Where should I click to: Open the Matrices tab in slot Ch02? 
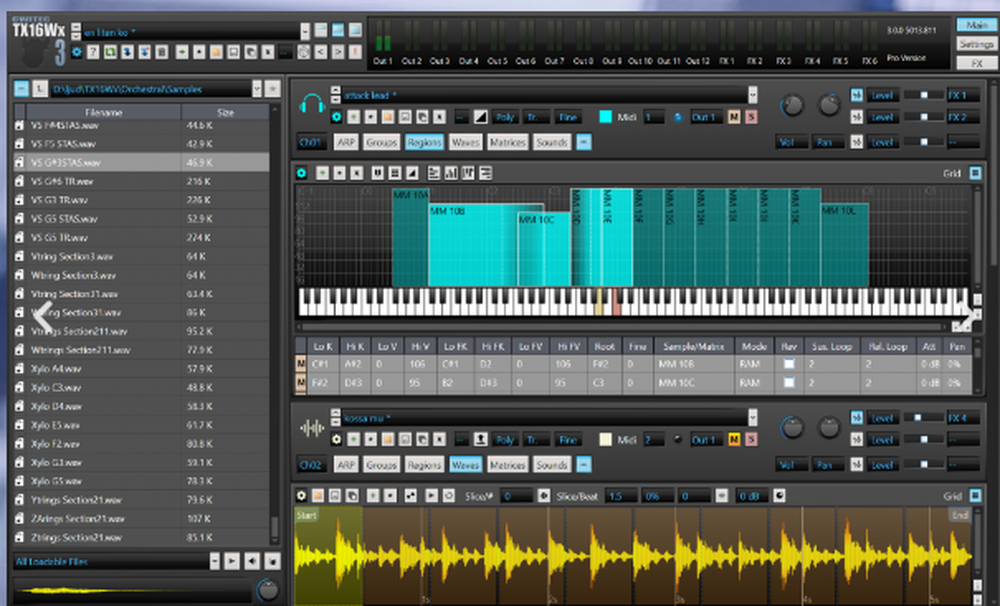click(x=507, y=465)
